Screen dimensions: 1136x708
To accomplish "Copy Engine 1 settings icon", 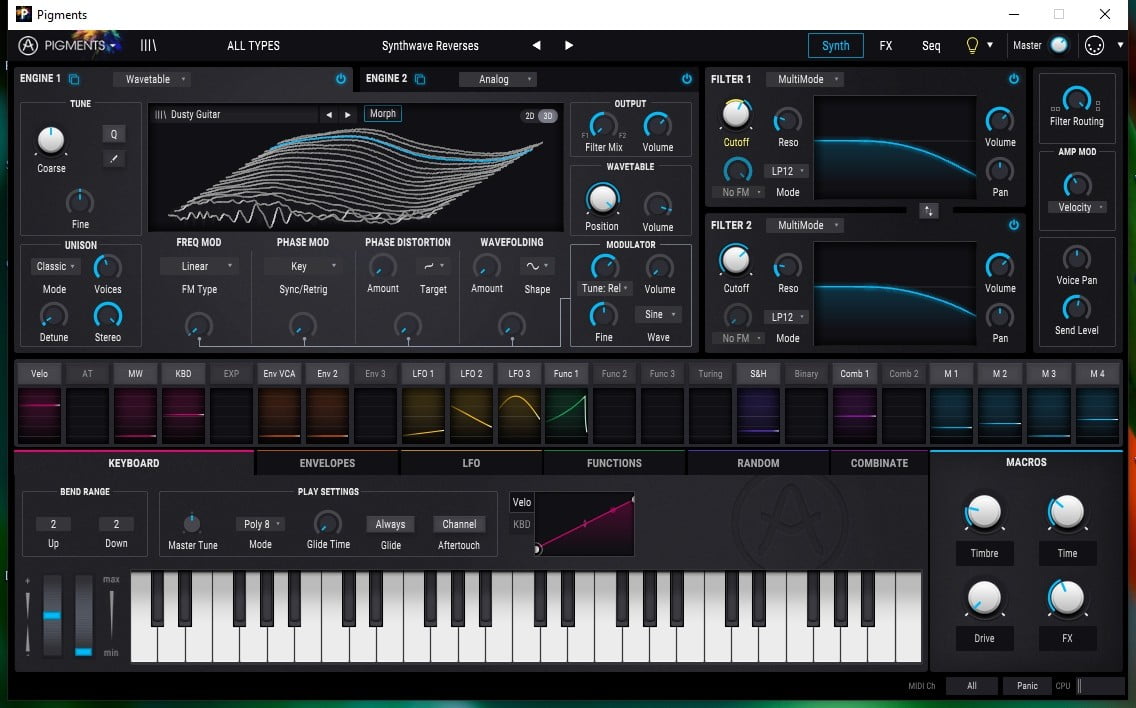I will pyautogui.click(x=74, y=79).
